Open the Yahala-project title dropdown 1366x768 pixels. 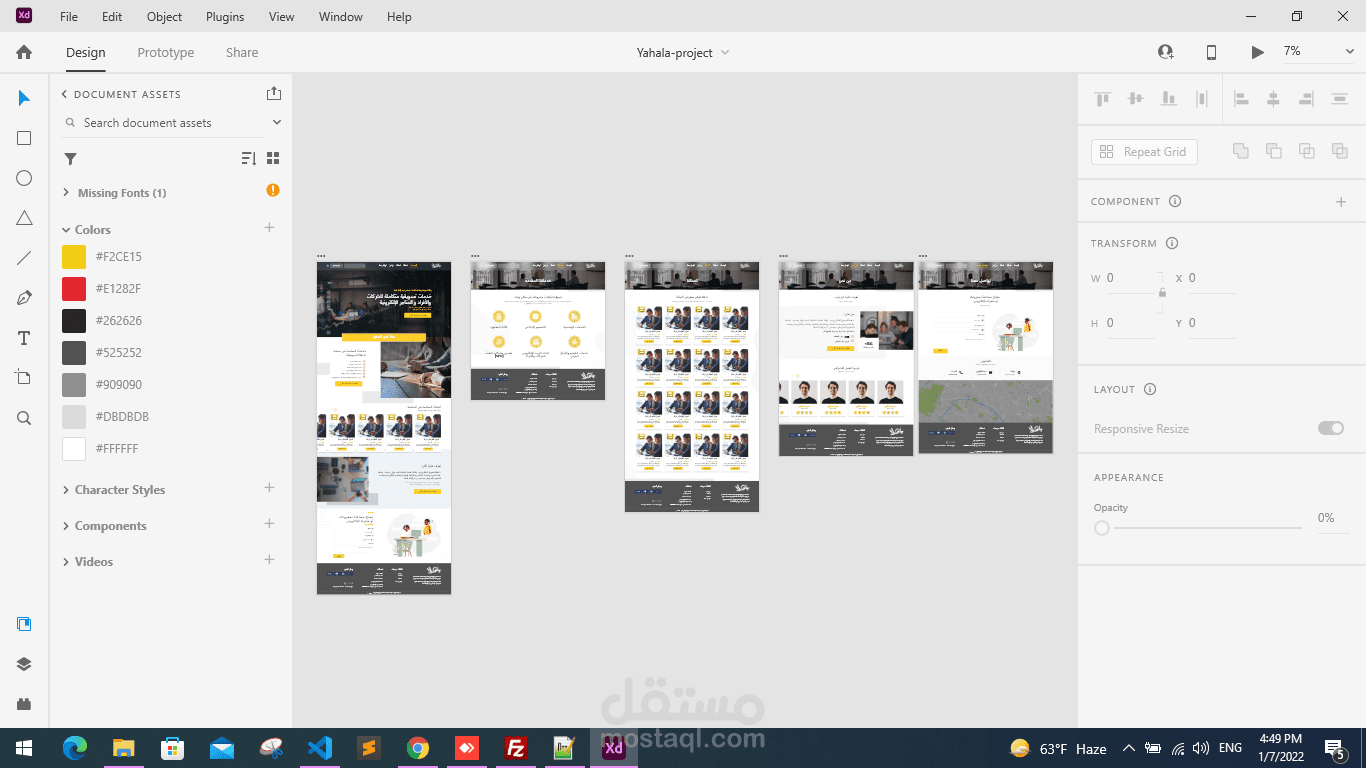click(725, 52)
